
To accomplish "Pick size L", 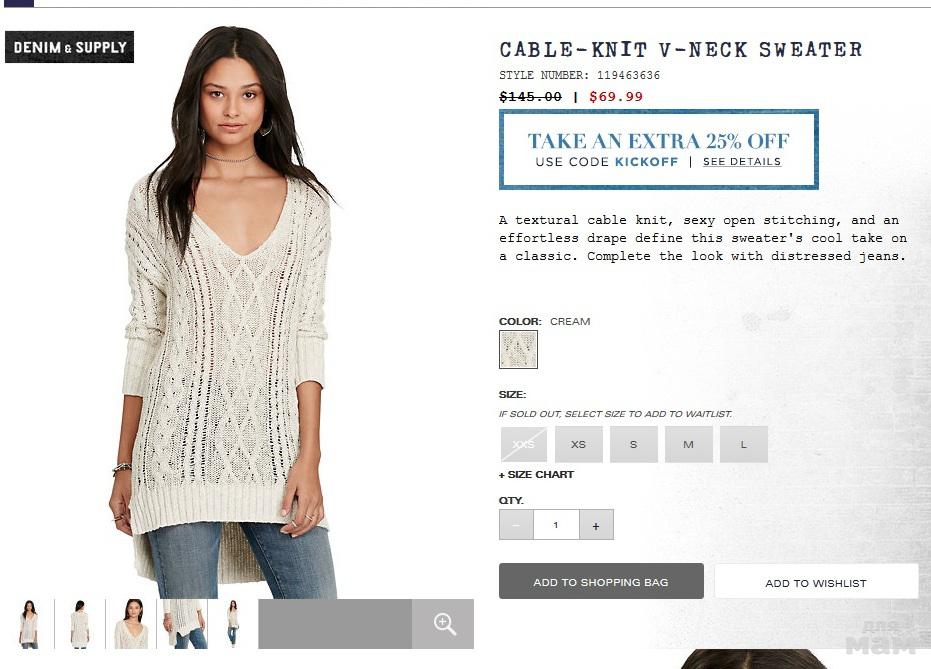I will click(x=743, y=444).
